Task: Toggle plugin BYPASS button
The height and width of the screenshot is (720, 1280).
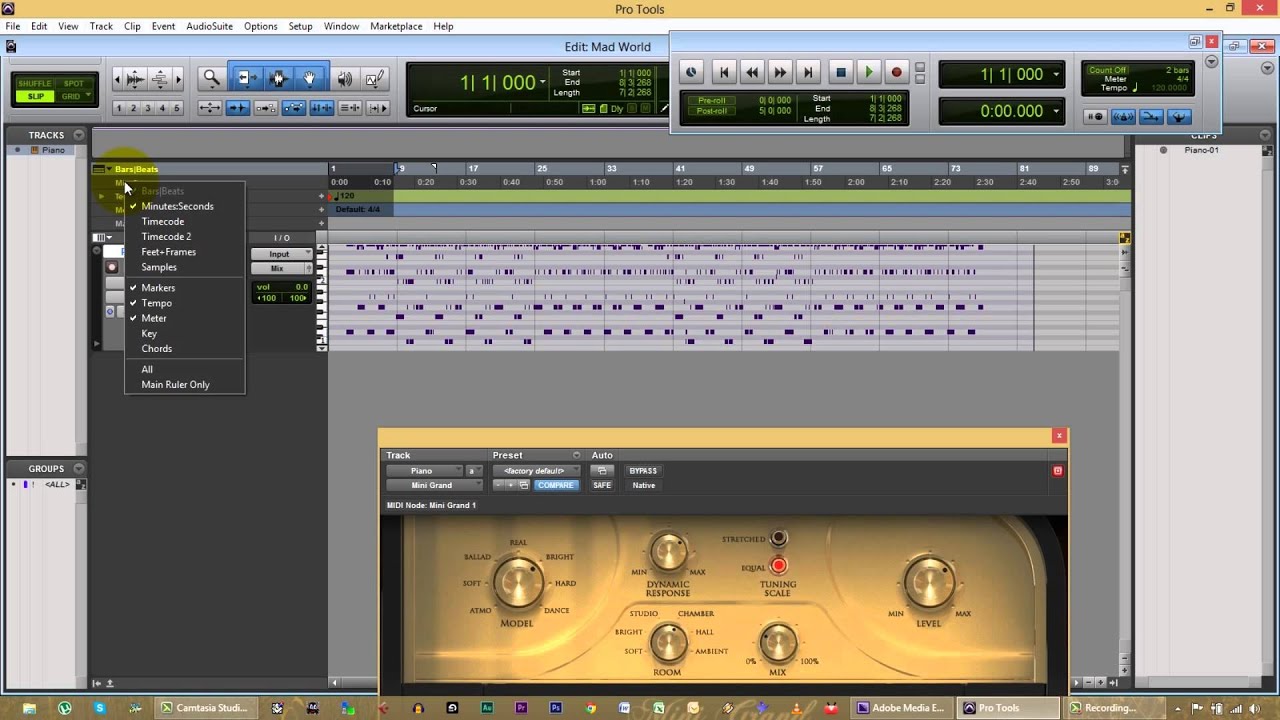Action: pyautogui.click(x=643, y=471)
